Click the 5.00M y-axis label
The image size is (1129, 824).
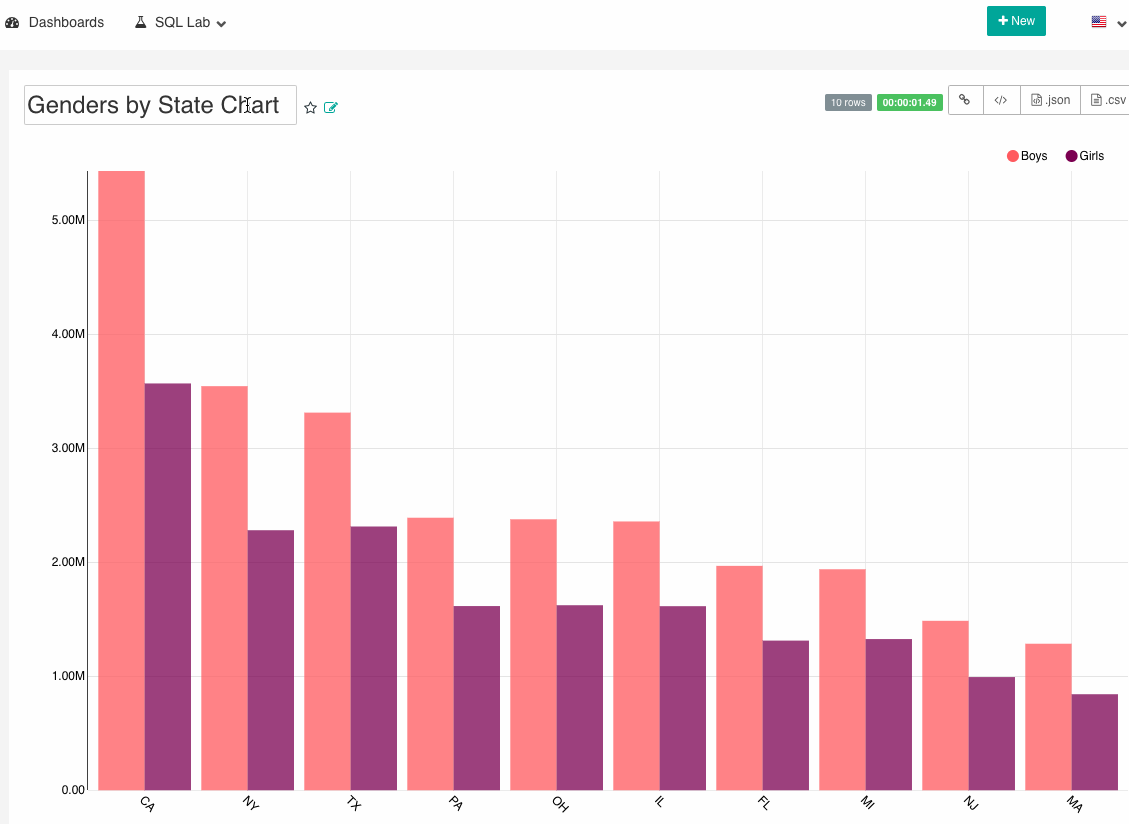click(x=68, y=220)
